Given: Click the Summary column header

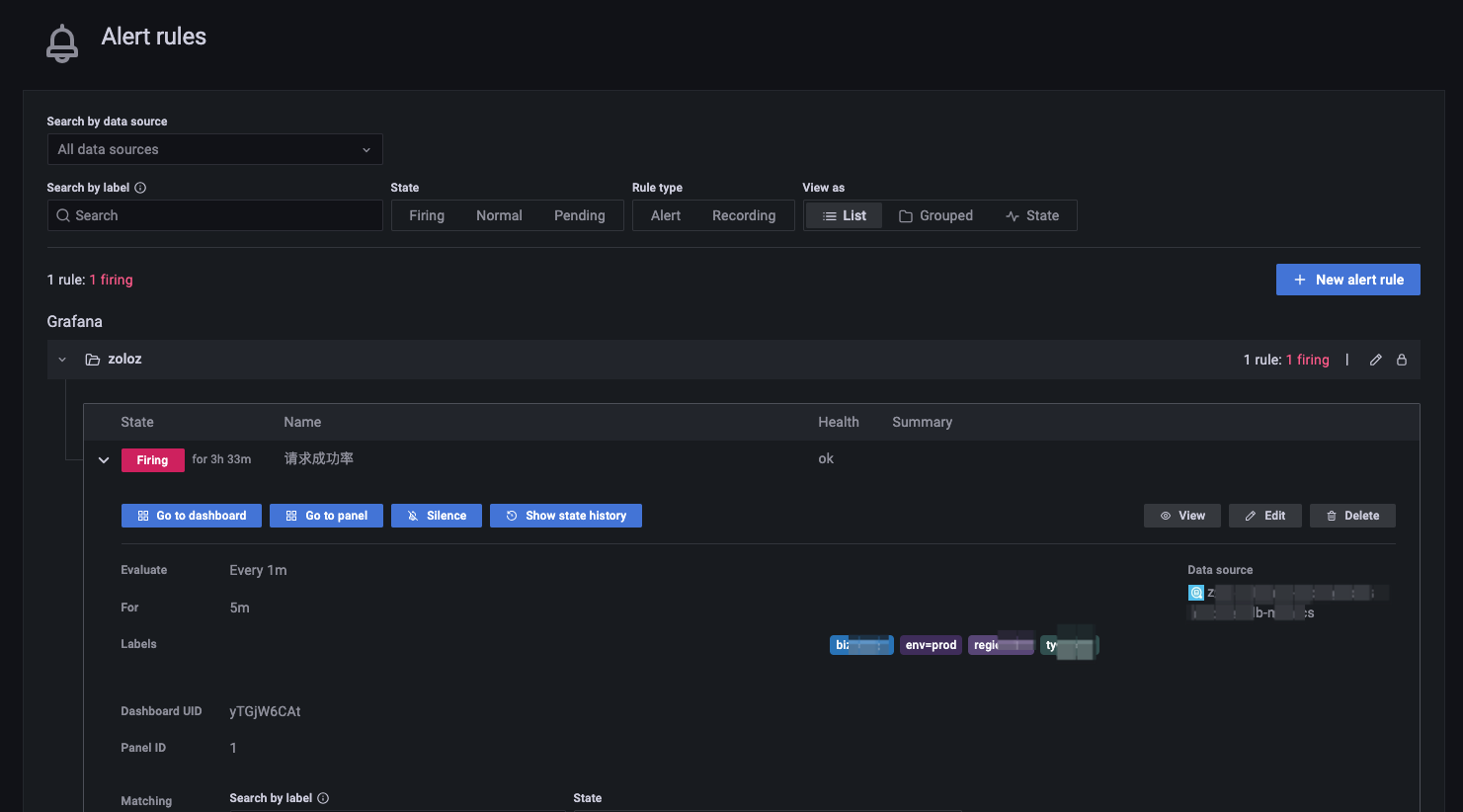Looking at the screenshot, I should click(x=923, y=422).
